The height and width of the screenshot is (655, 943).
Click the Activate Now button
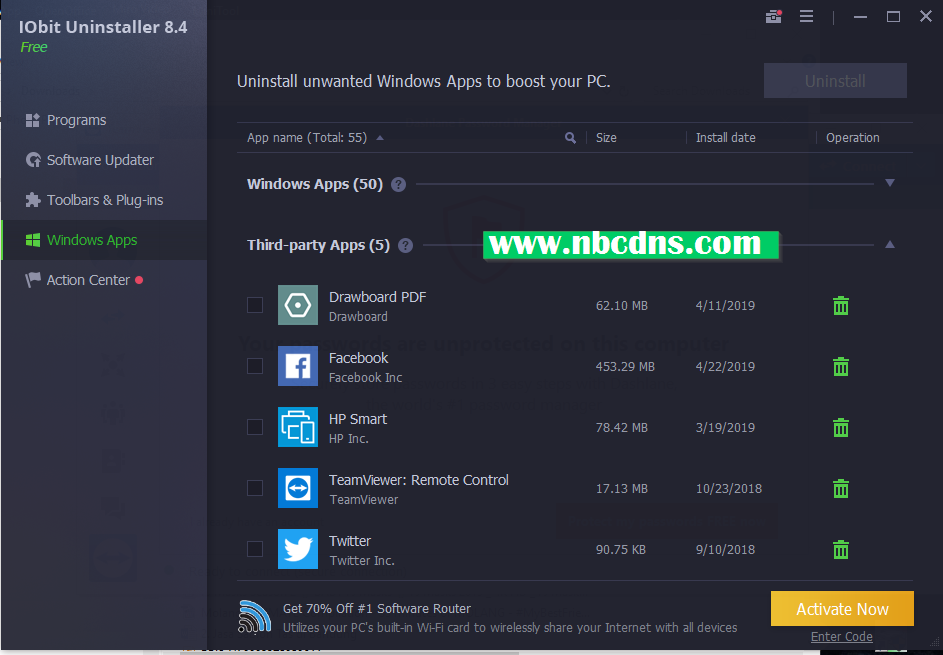point(842,609)
